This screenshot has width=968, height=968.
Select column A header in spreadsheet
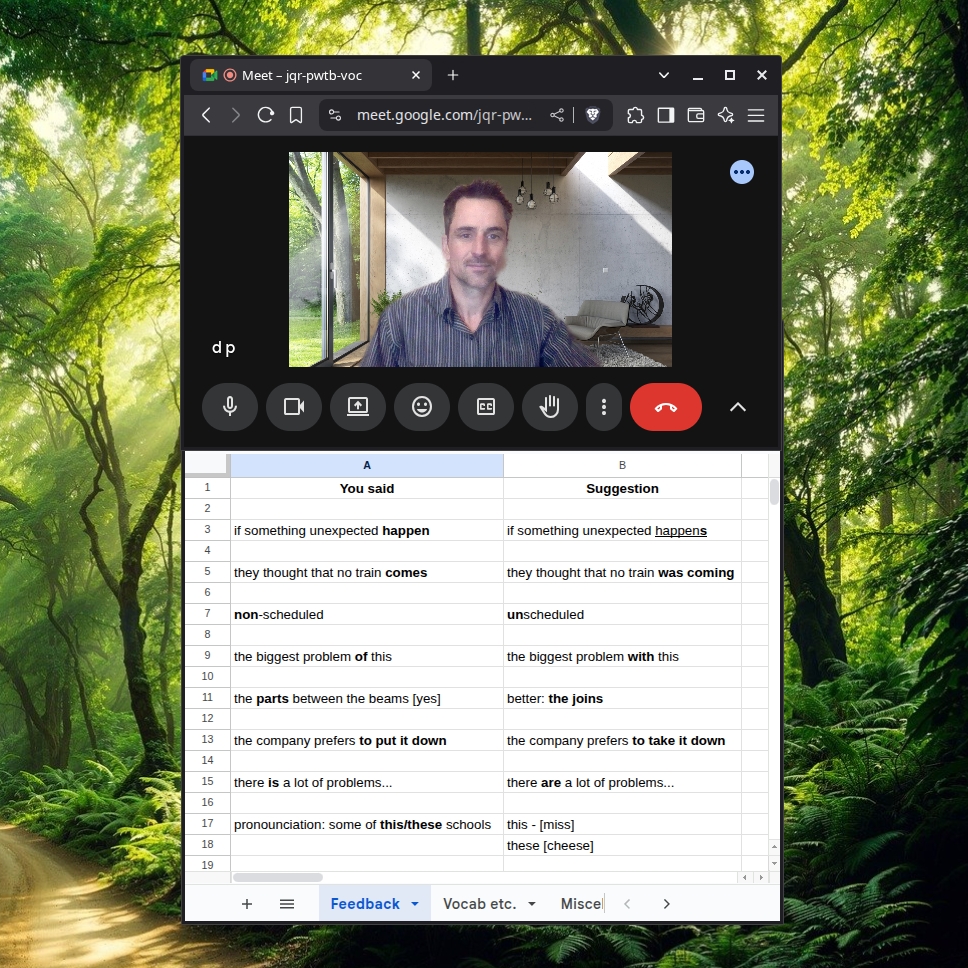click(367, 465)
